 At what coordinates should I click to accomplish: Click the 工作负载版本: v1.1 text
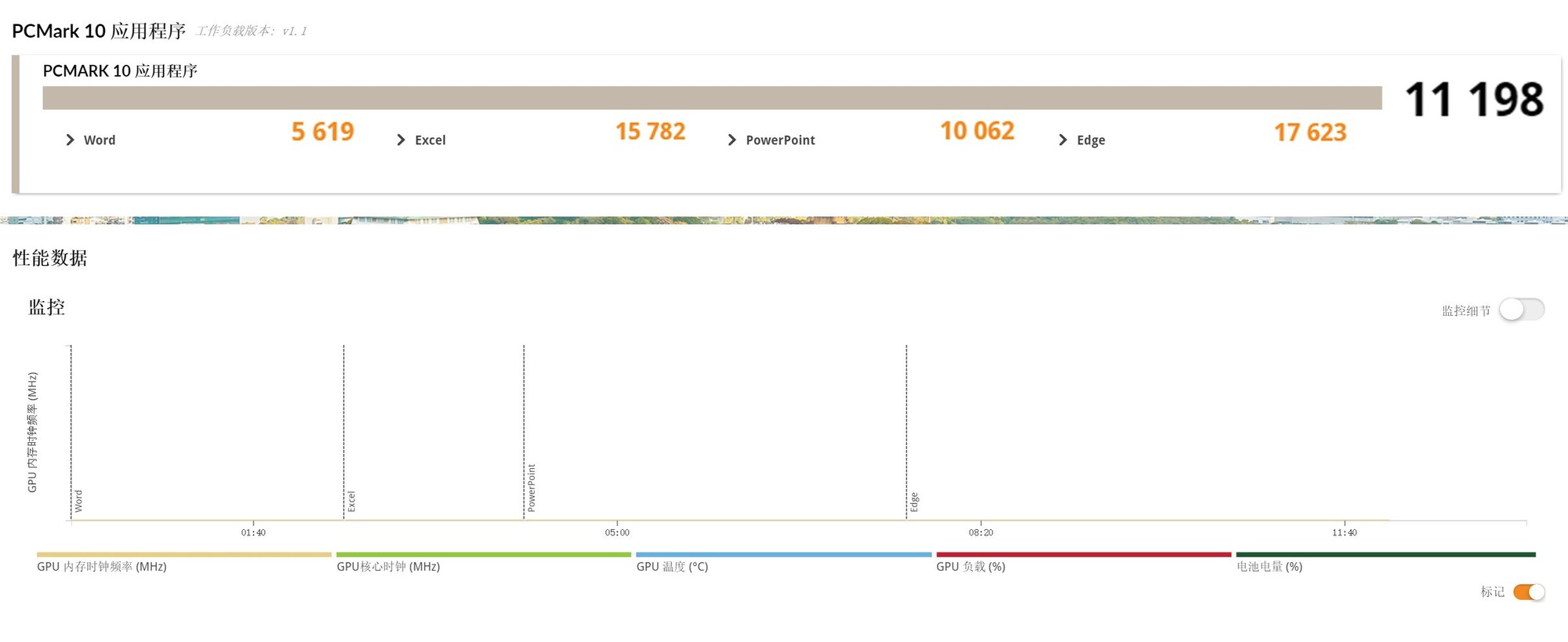(x=252, y=31)
